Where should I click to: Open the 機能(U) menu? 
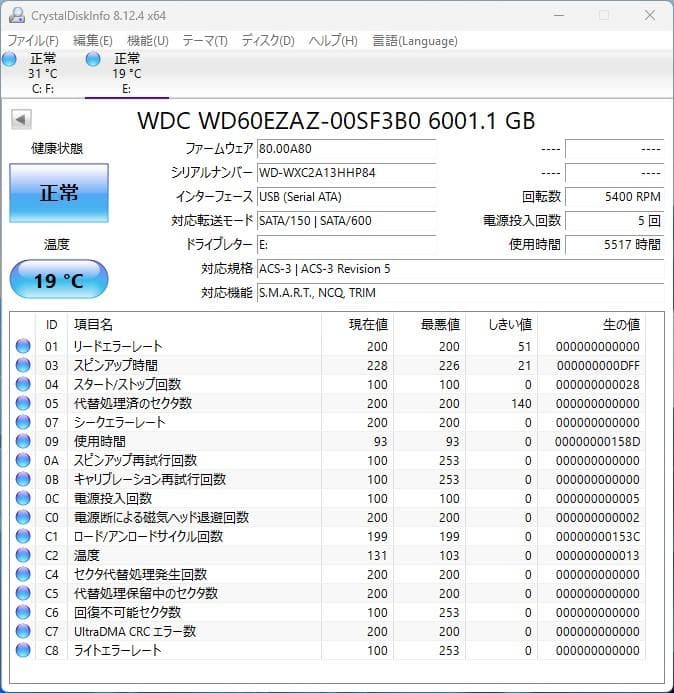pos(148,41)
